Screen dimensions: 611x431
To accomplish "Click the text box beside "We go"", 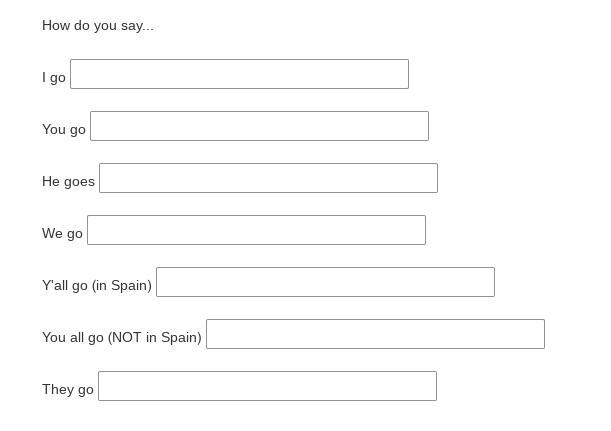I will coord(256,230).
